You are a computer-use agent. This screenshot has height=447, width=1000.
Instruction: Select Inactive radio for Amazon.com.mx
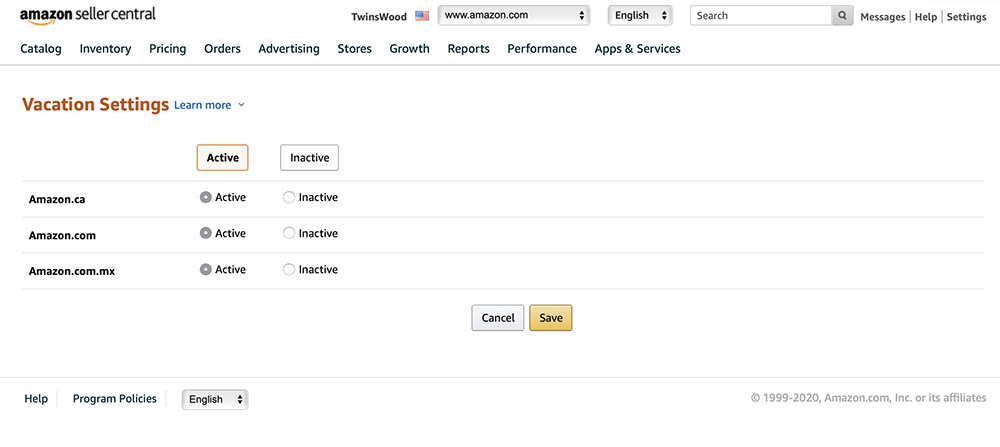289,270
